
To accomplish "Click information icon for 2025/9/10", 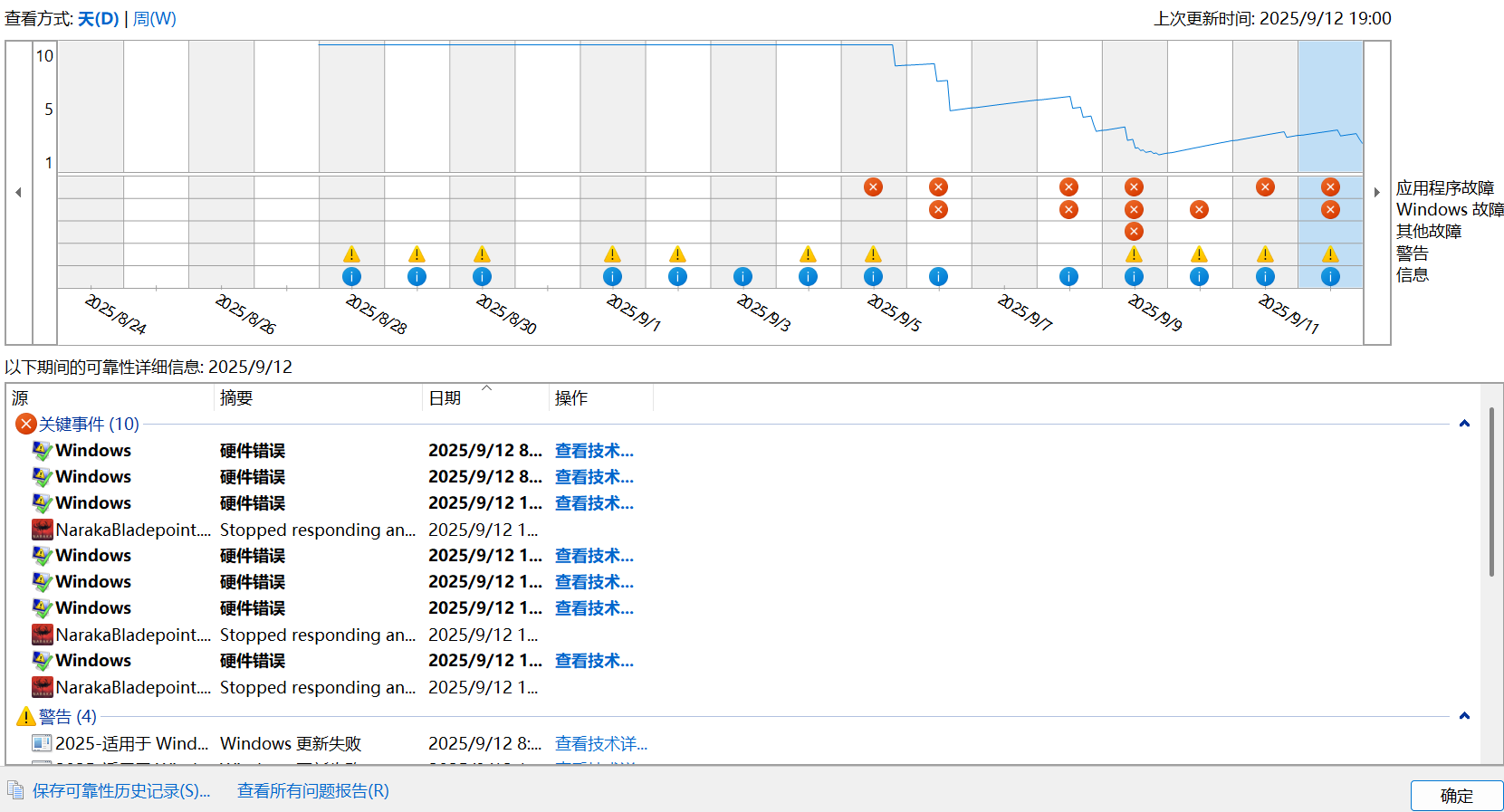I will click(1199, 277).
